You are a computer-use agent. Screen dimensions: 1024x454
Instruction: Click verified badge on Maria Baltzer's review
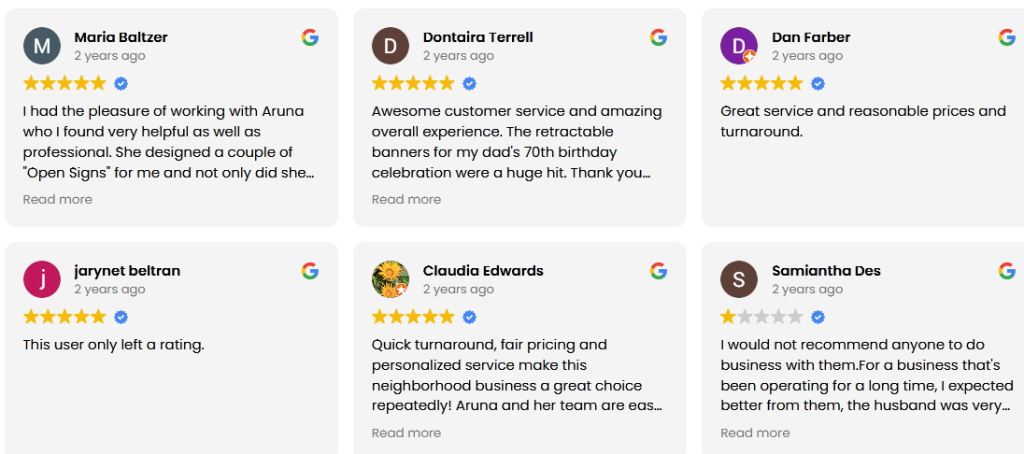(121, 84)
